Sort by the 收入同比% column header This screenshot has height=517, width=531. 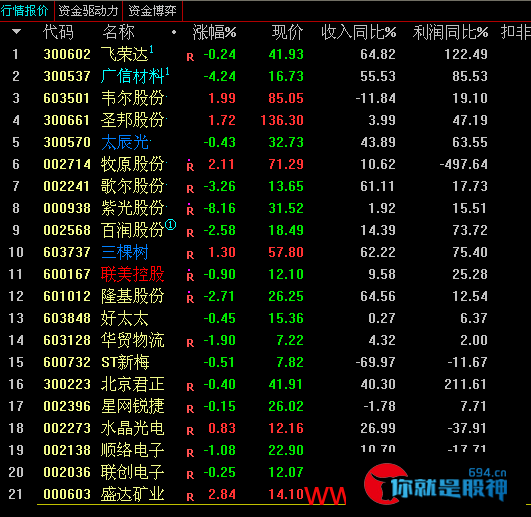pyautogui.click(x=359, y=33)
